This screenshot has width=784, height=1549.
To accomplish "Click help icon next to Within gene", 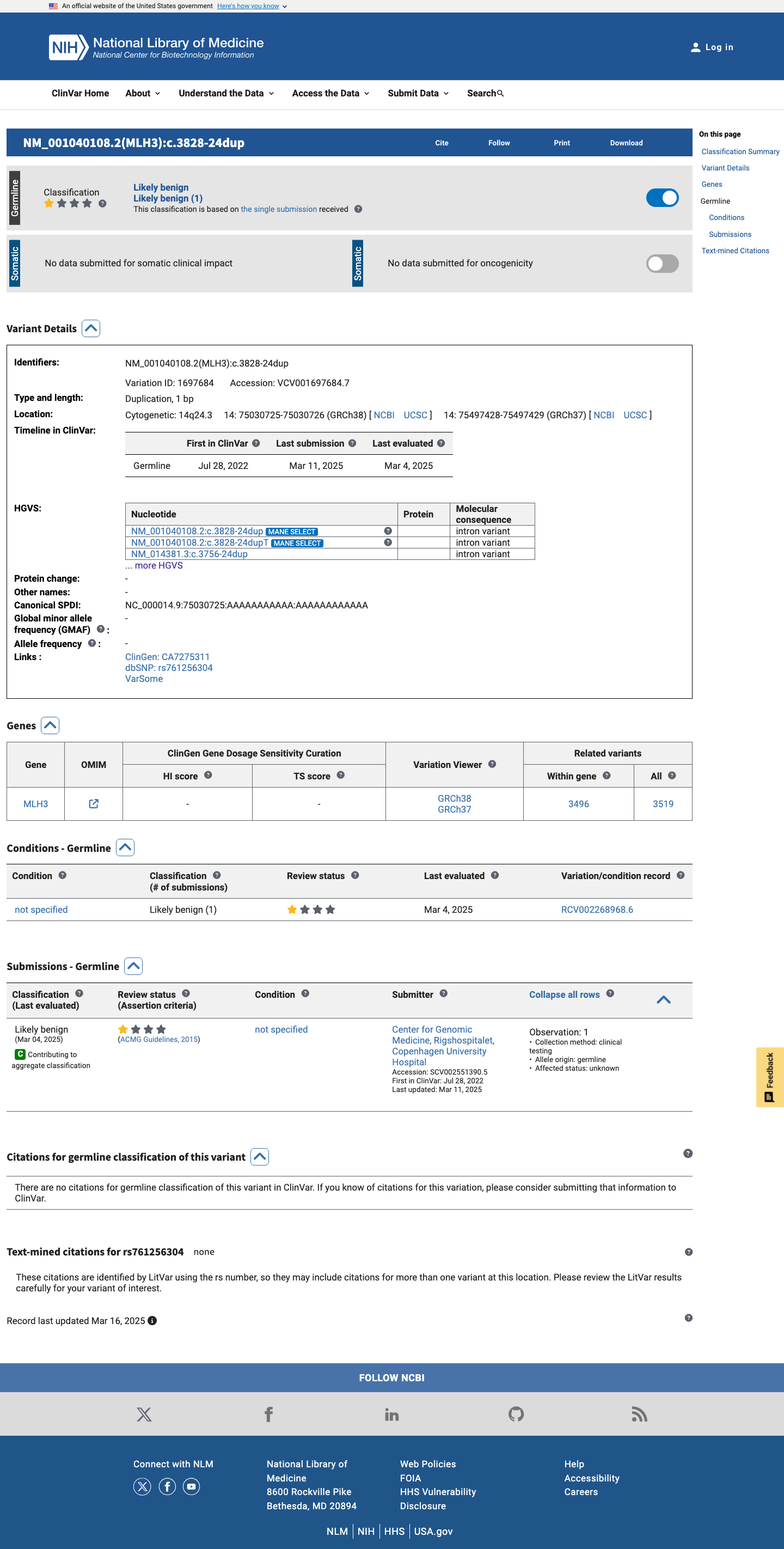I will [607, 776].
